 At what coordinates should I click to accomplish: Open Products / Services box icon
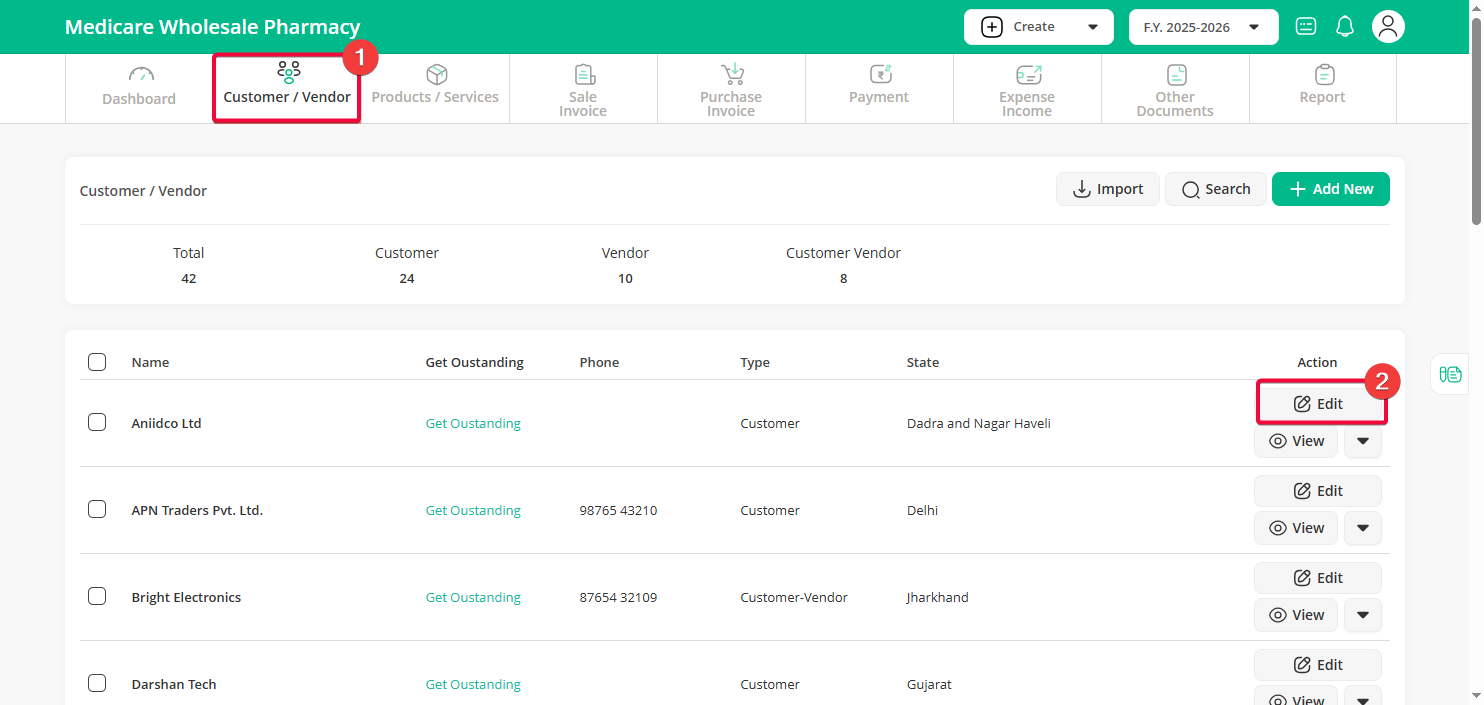(436, 75)
